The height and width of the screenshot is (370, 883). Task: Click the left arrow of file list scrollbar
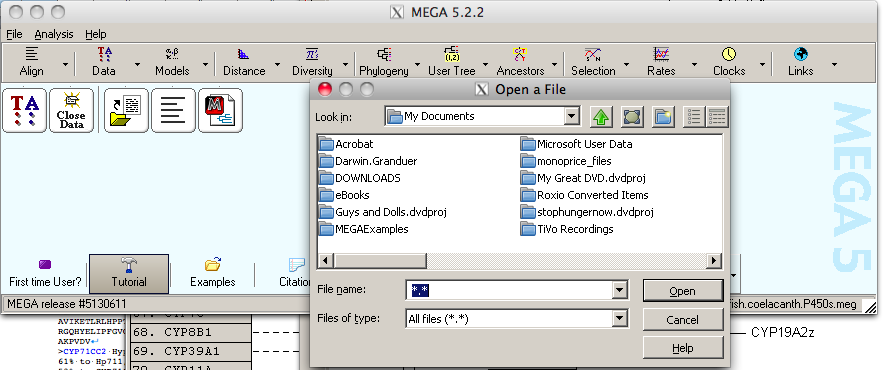click(326, 261)
